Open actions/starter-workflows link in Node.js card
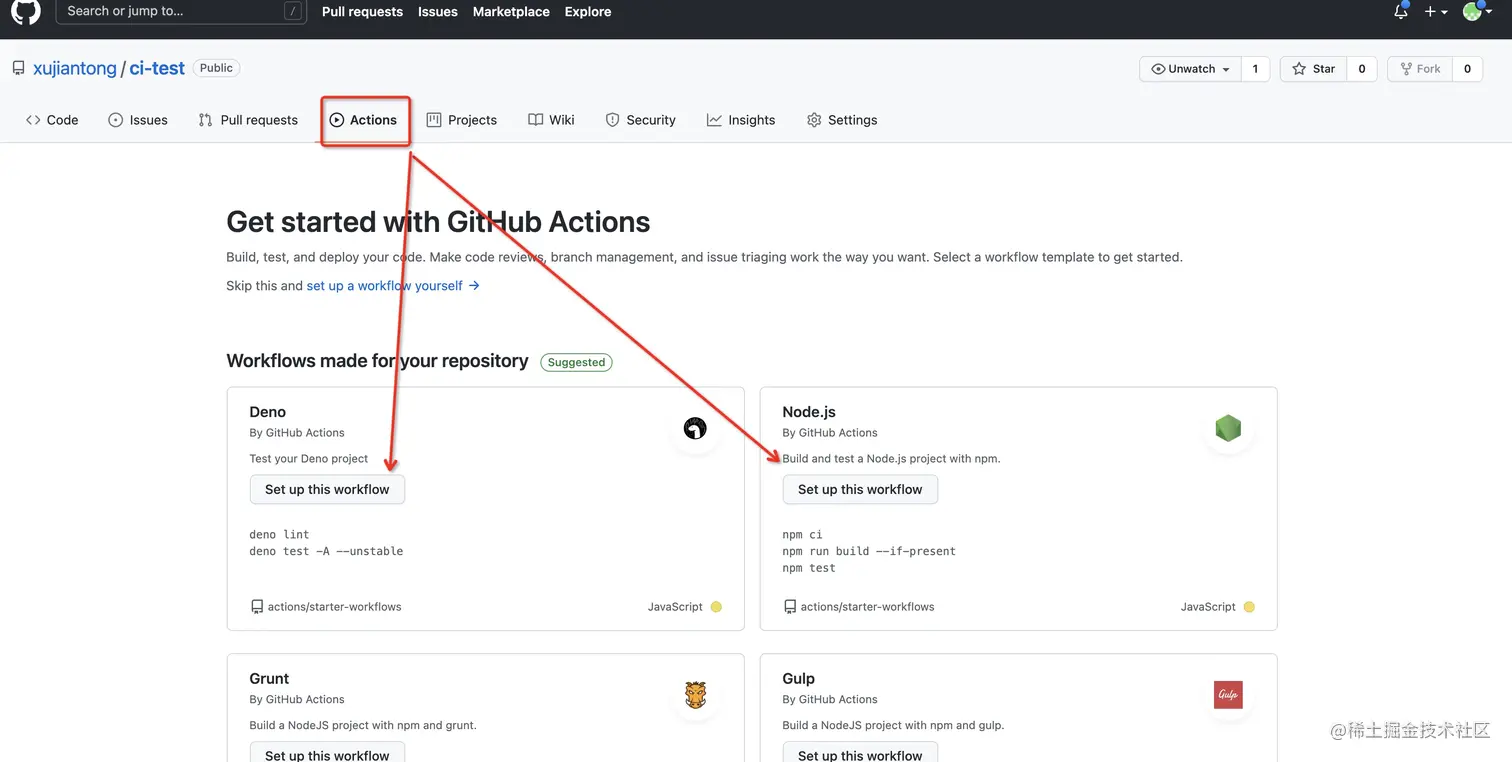 (x=867, y=607)
